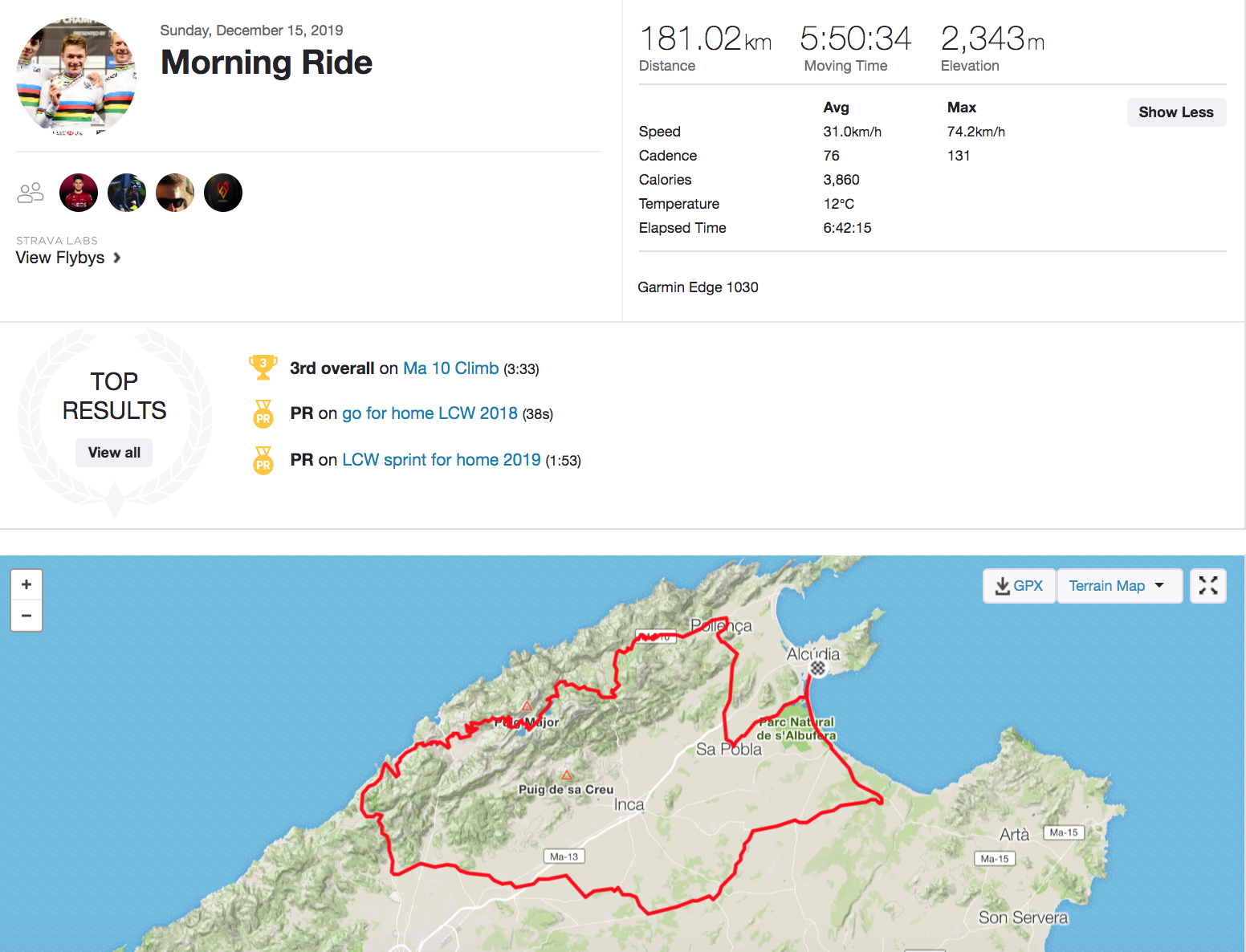
Task: View all top results
Action: [x=114, y=453]
